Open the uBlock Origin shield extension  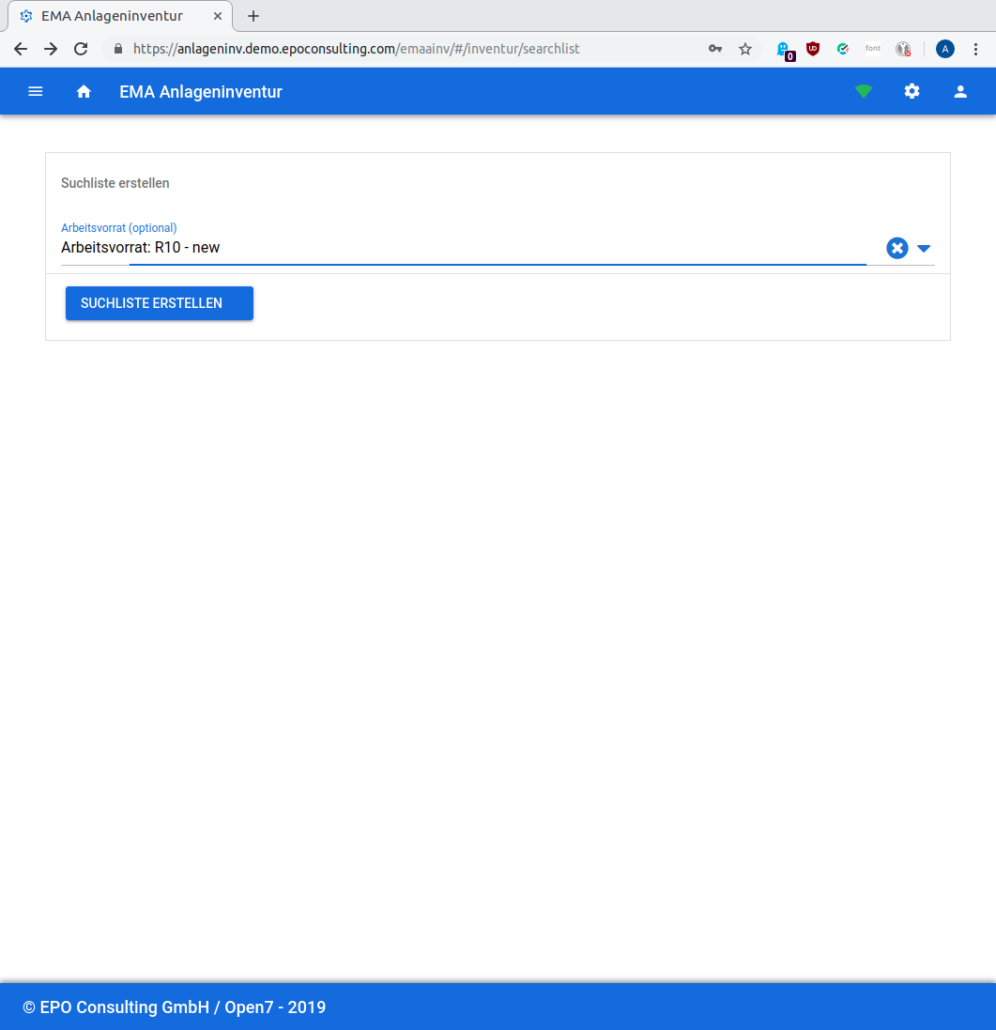coord(813,49)
